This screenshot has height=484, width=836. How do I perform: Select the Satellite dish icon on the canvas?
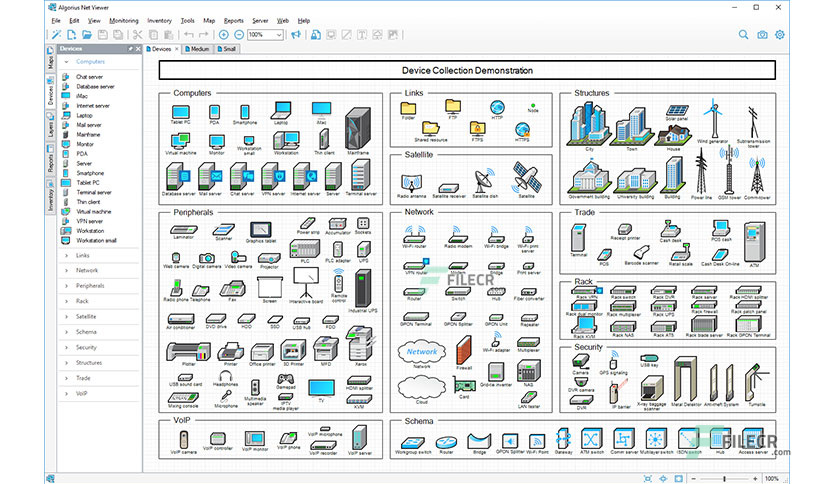484,180
